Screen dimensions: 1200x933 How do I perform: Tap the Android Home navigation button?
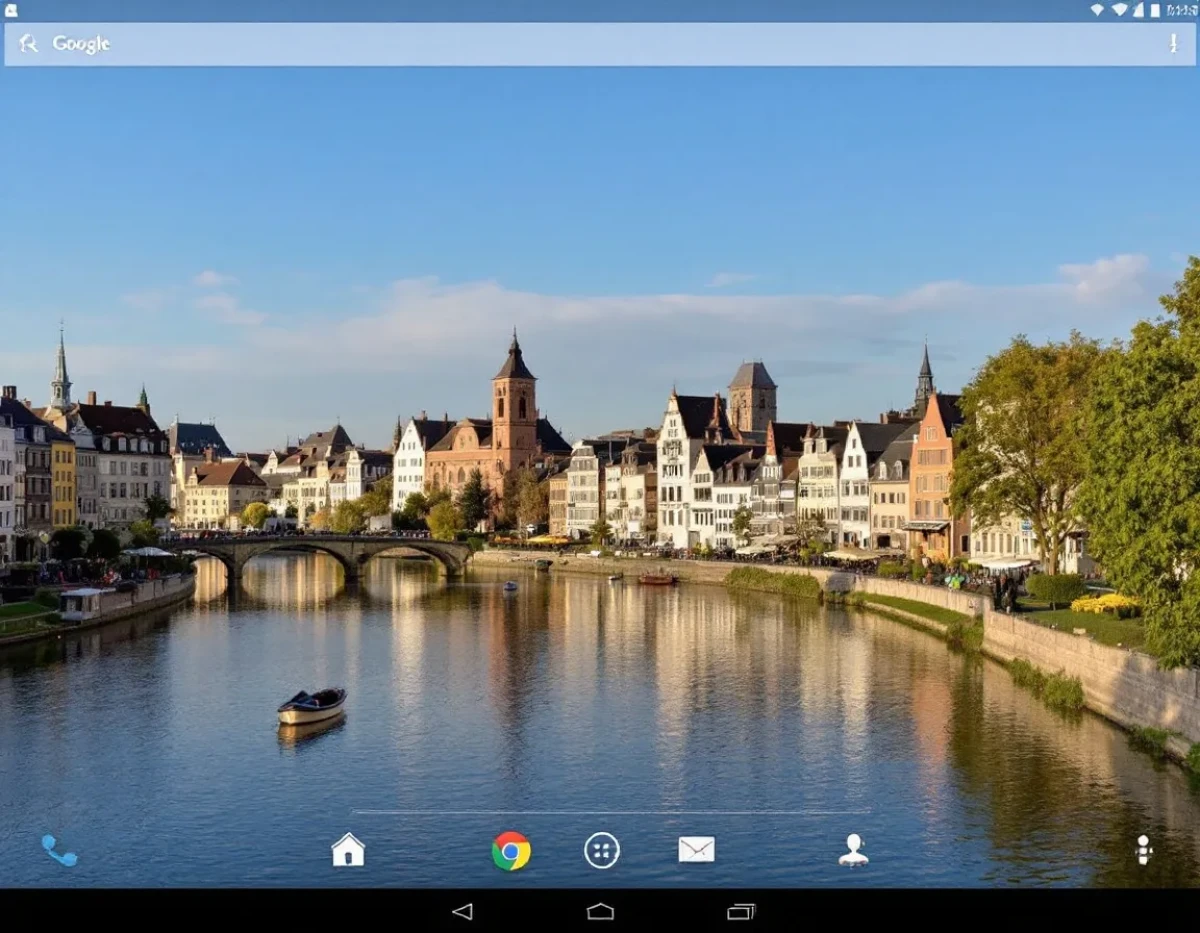pos(600,911)
